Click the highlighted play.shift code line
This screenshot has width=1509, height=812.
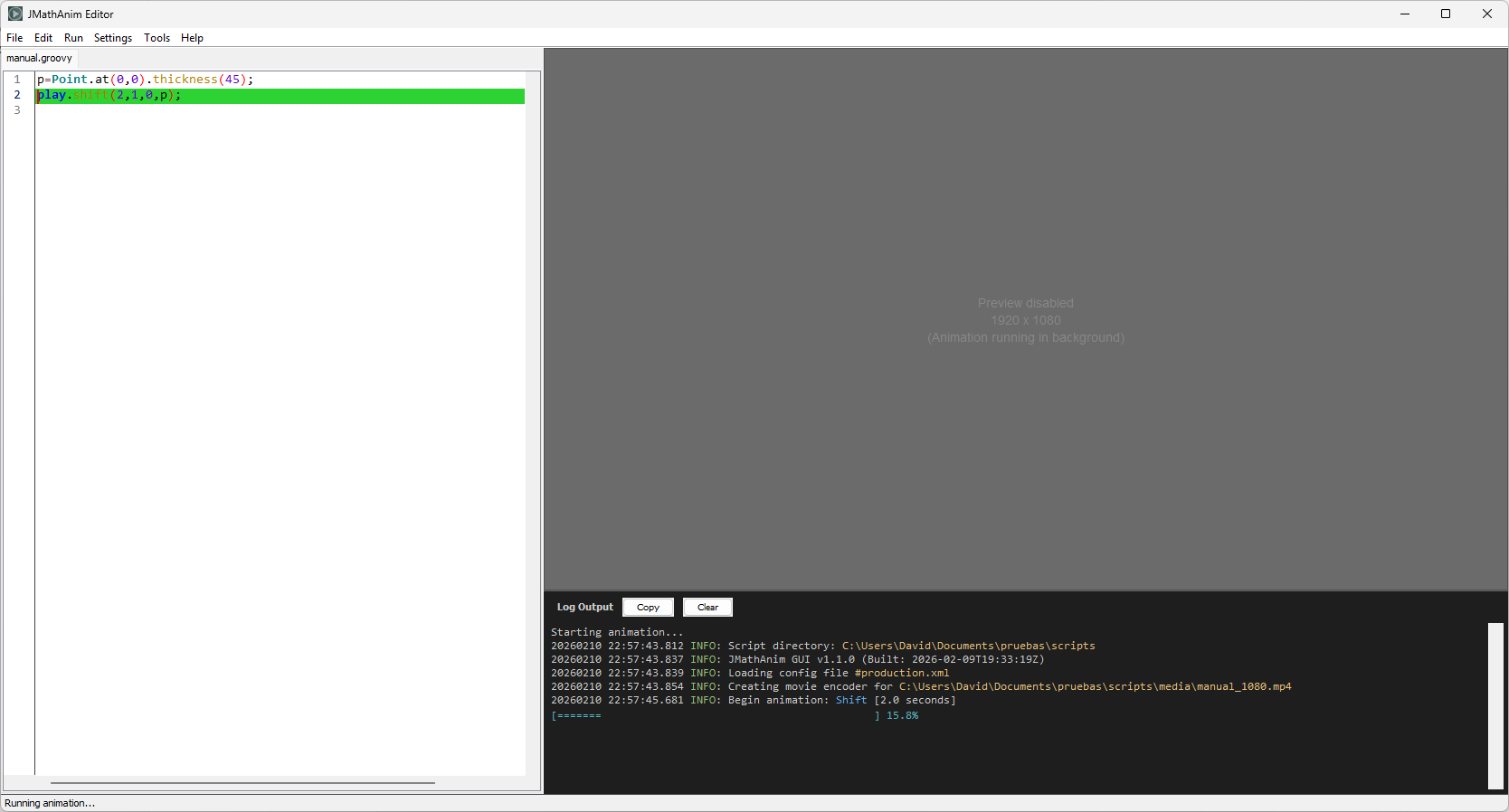click(x=271, y=96)
